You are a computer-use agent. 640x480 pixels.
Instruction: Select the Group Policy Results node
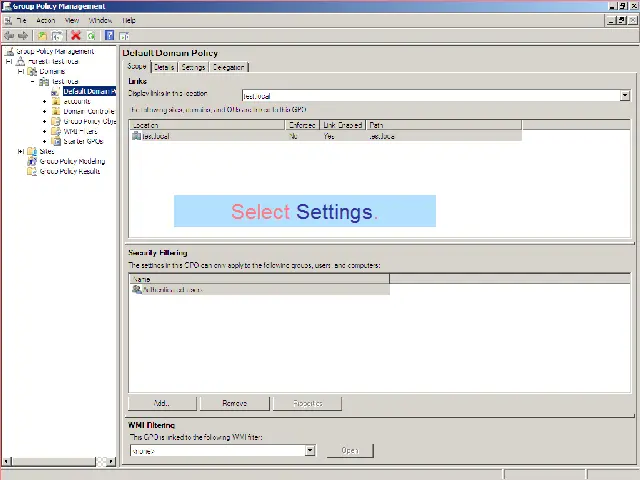pos(69,171)
